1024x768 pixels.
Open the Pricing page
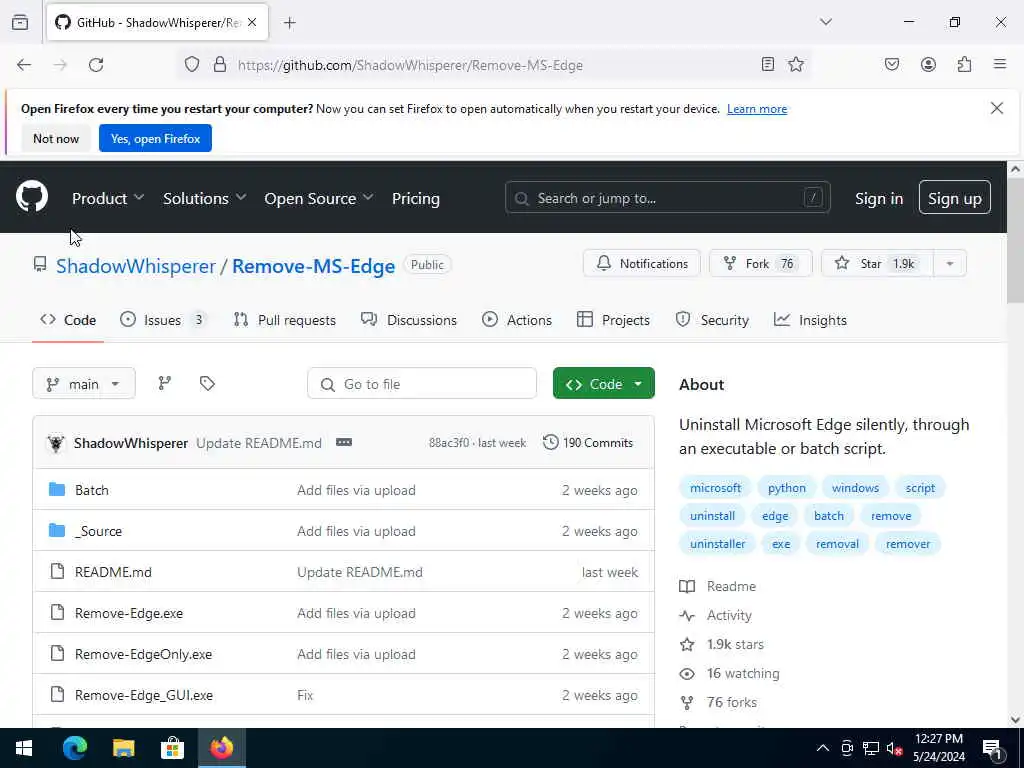tap(415, 199)
